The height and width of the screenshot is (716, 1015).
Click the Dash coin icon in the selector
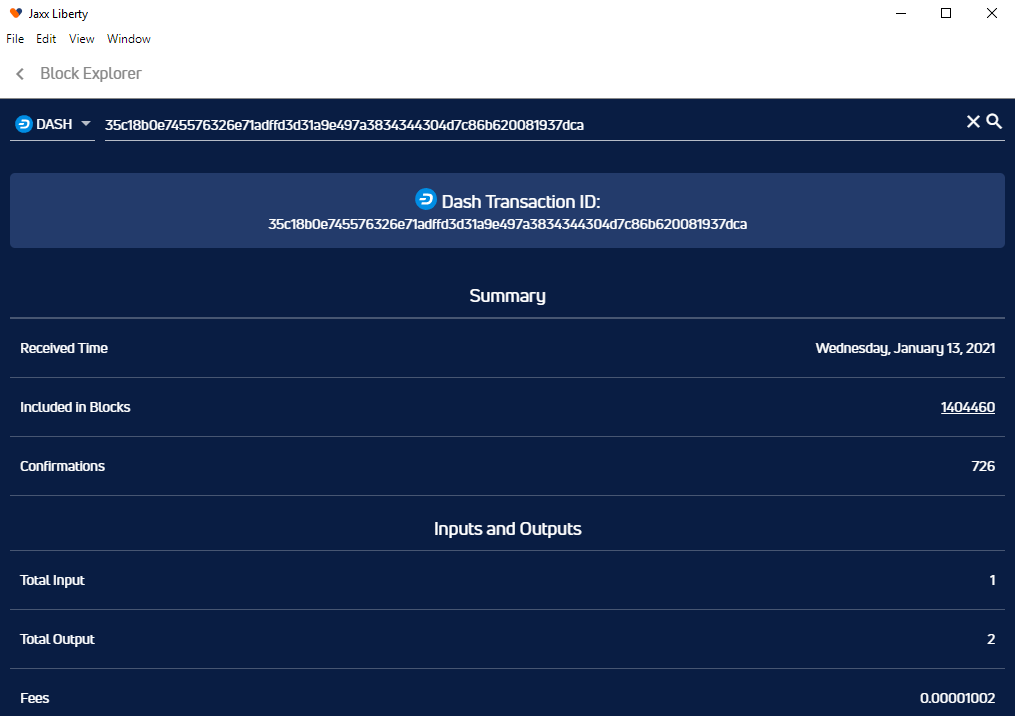pos(24,124)
